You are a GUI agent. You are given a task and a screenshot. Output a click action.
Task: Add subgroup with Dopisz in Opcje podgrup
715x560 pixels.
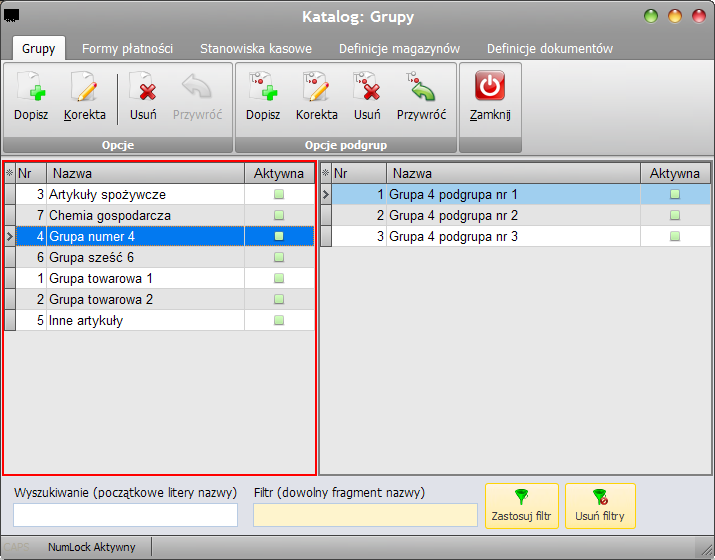pyautogui.click(x=263, y=87)
